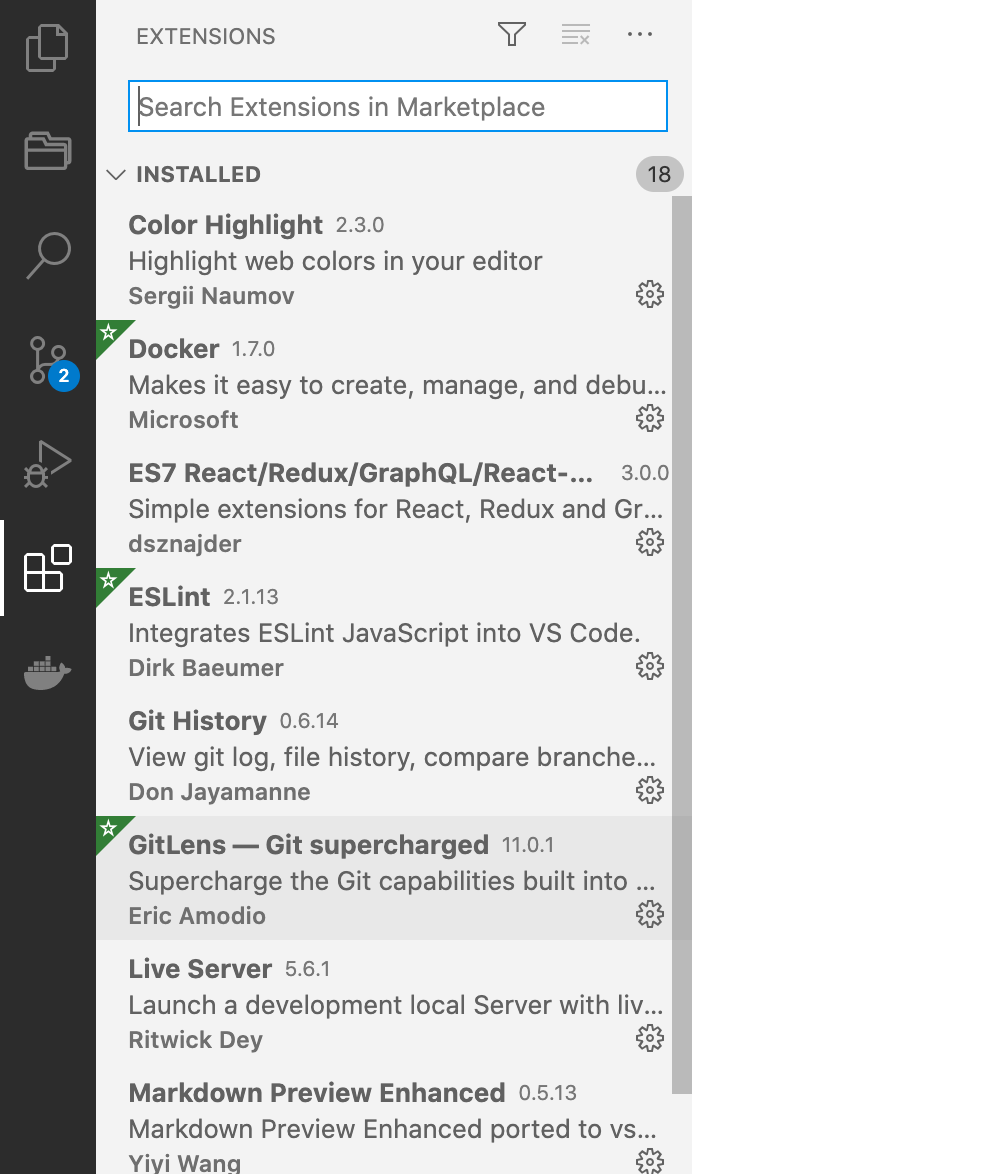Open the manage gear for Color Highlight
Image resolution: width=990 pixels, height=1174 pixels.
pyautogui.click(x=650, y=294)
